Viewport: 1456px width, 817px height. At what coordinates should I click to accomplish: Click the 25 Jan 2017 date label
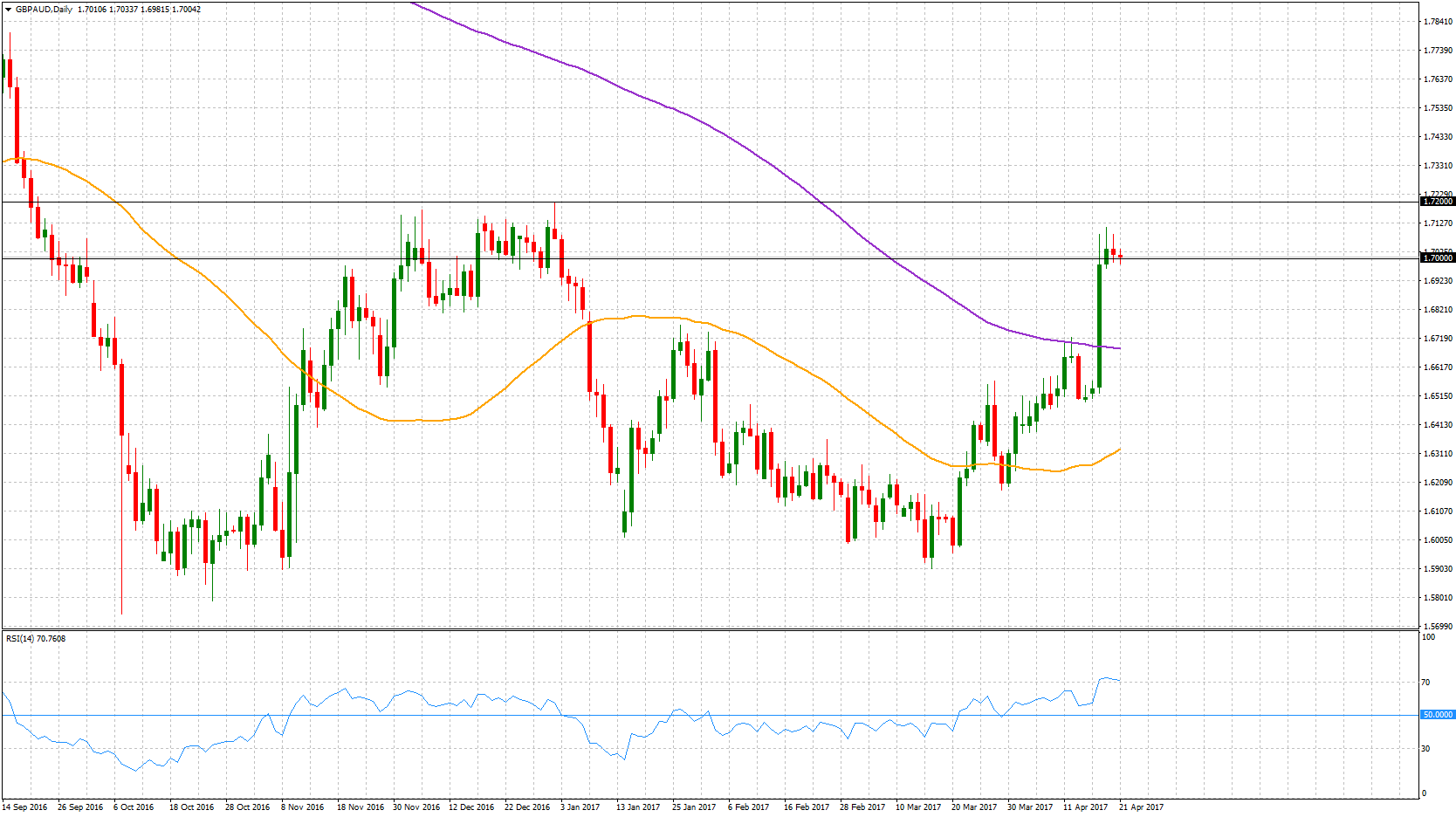tap(694, 807)
